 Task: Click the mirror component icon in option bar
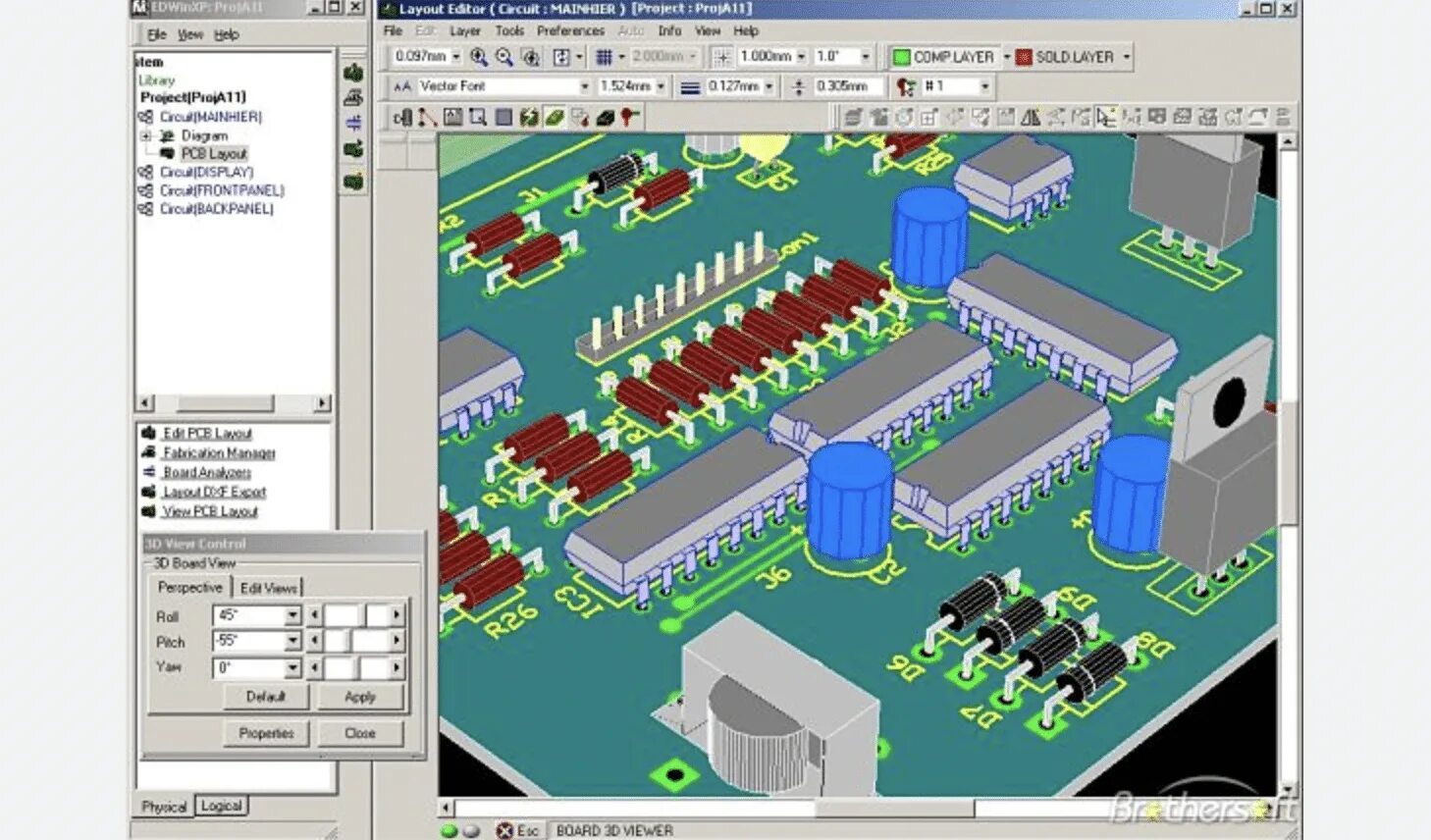point(1031,118)
